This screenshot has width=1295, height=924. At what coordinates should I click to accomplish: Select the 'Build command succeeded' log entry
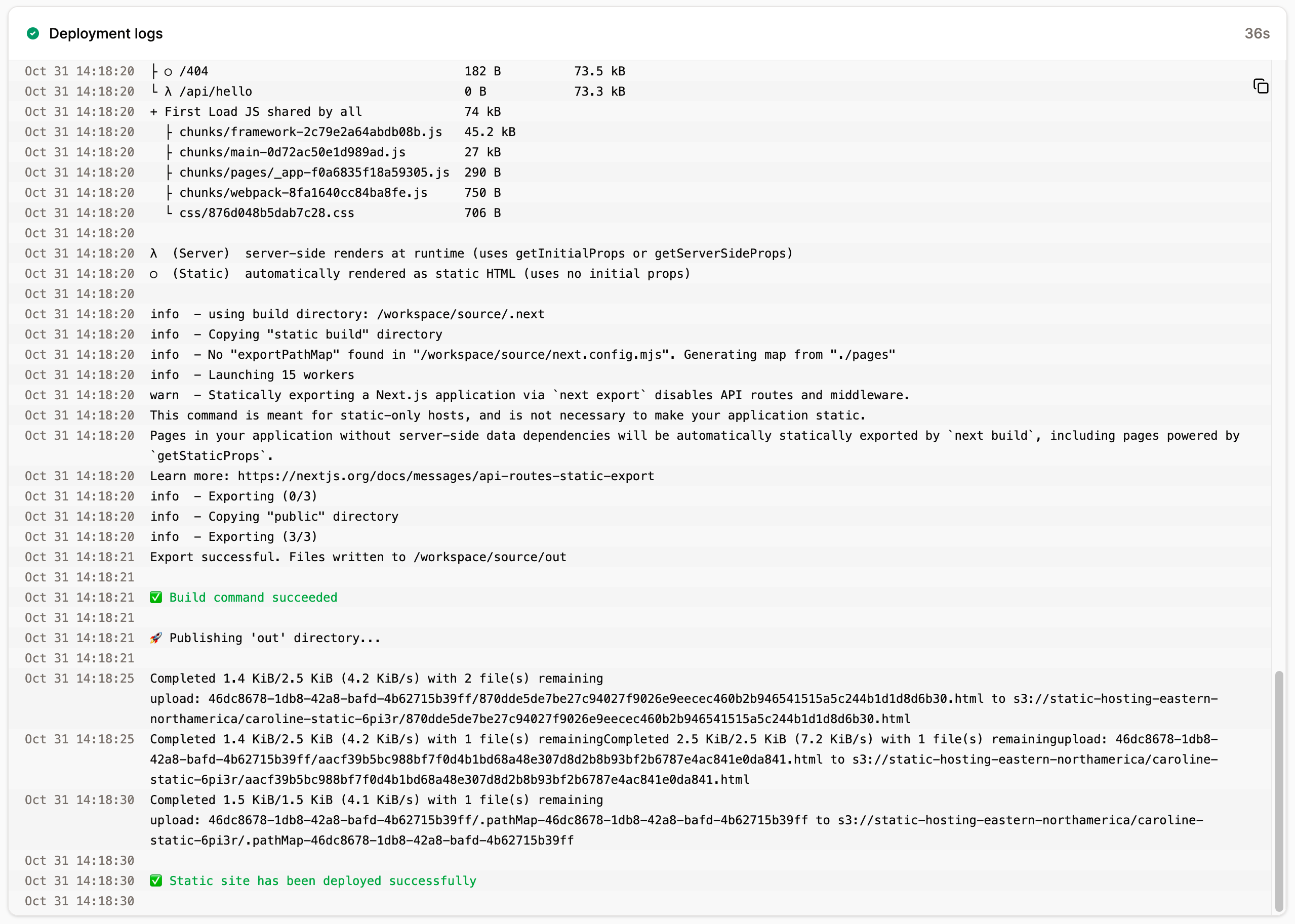253,598
